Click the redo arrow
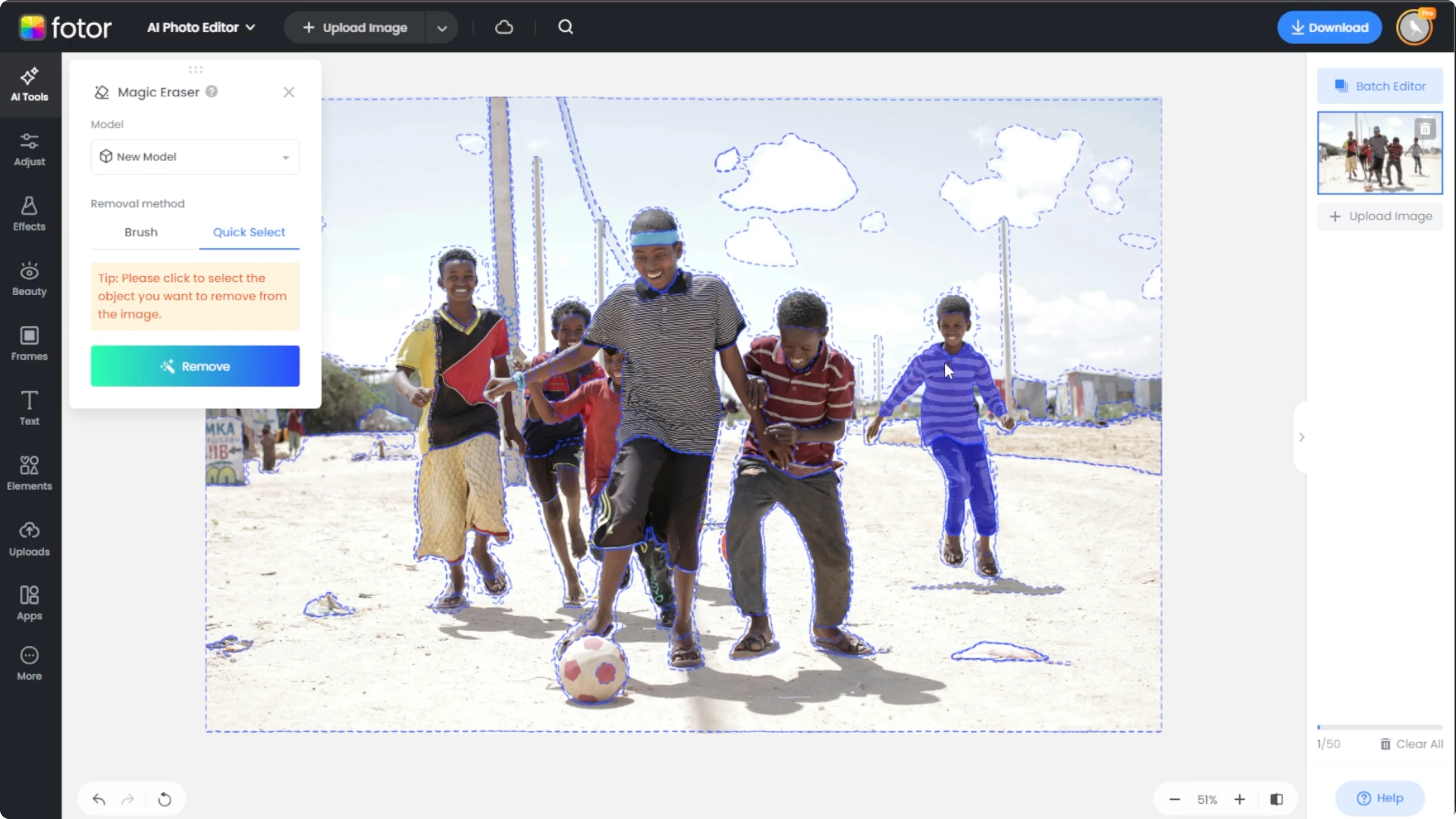 [128, 799]
